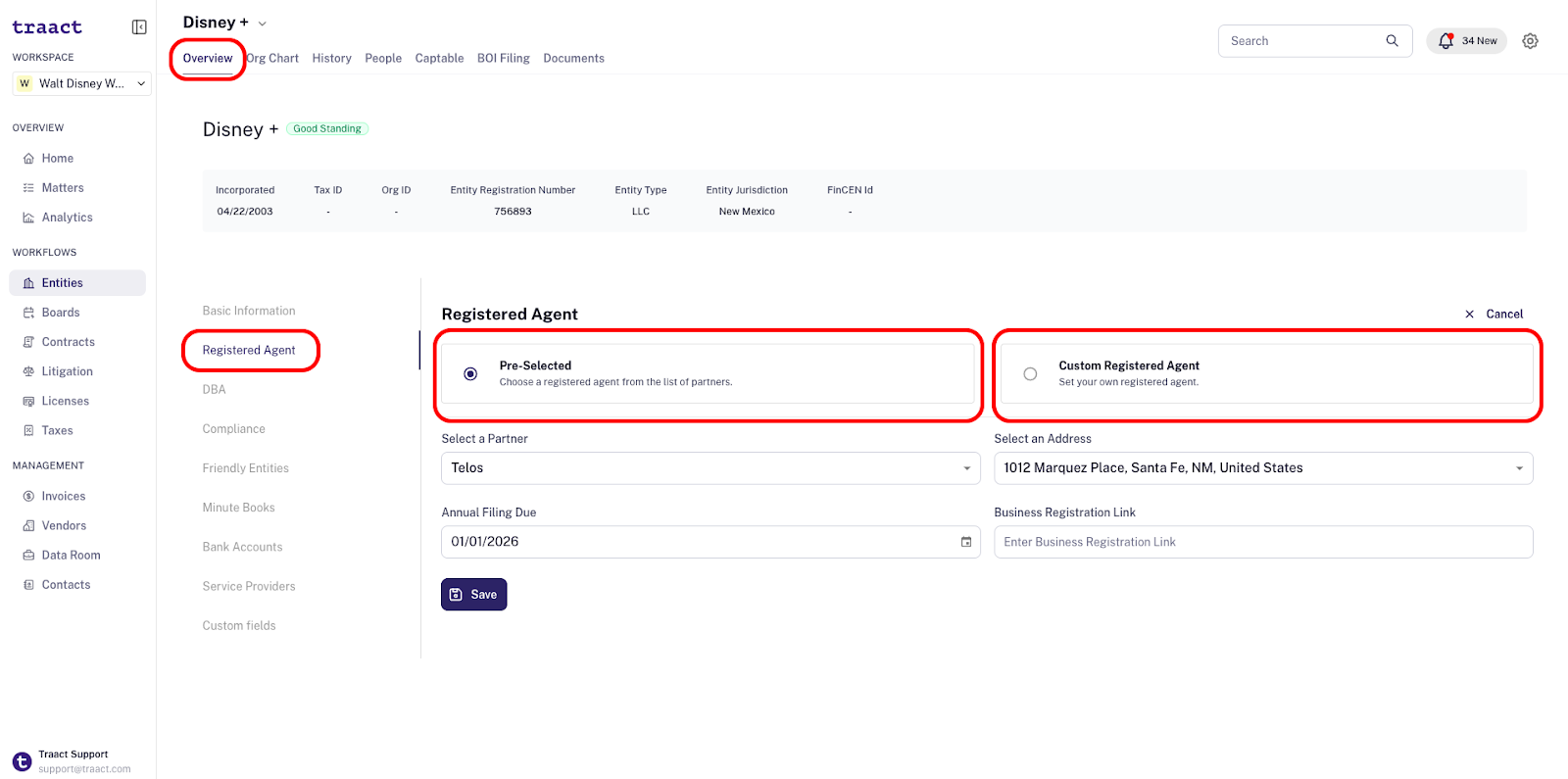Switch to the People tab
The width and height of the screenshot is (1568, 779).
(383, 59)
